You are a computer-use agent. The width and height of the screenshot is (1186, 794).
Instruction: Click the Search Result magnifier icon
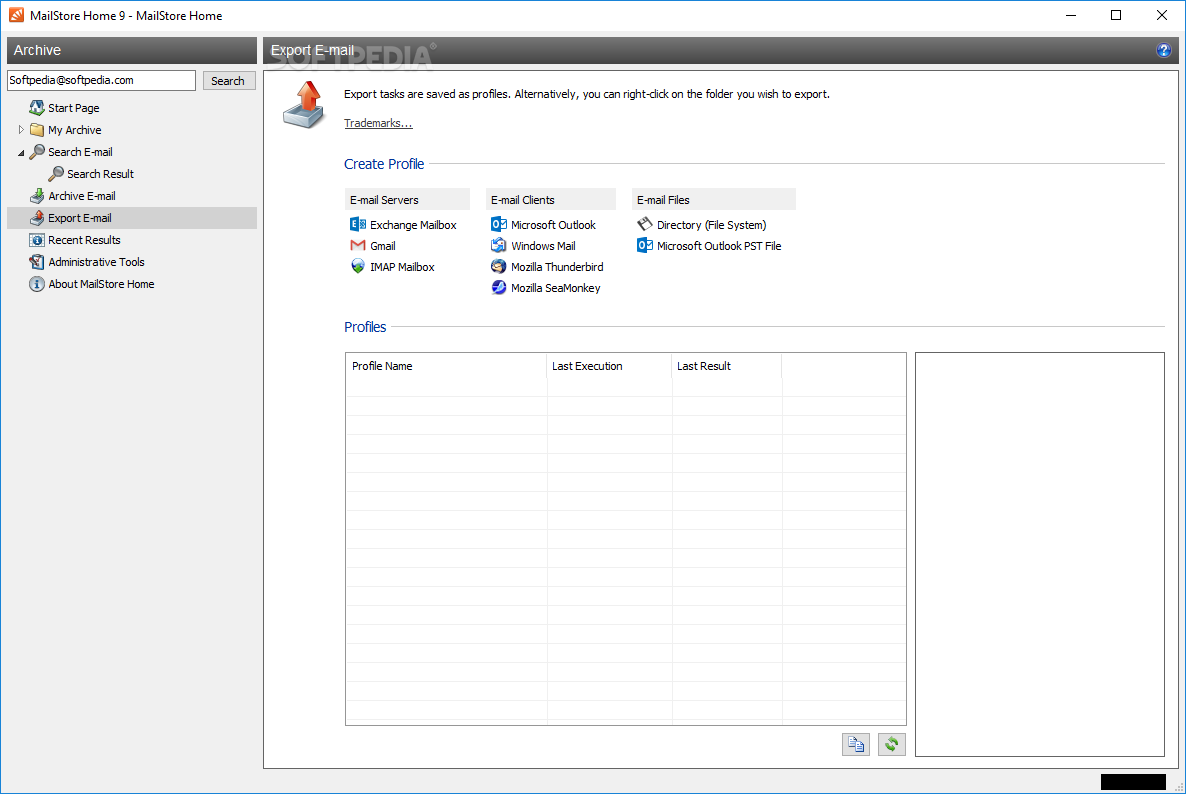56,174
